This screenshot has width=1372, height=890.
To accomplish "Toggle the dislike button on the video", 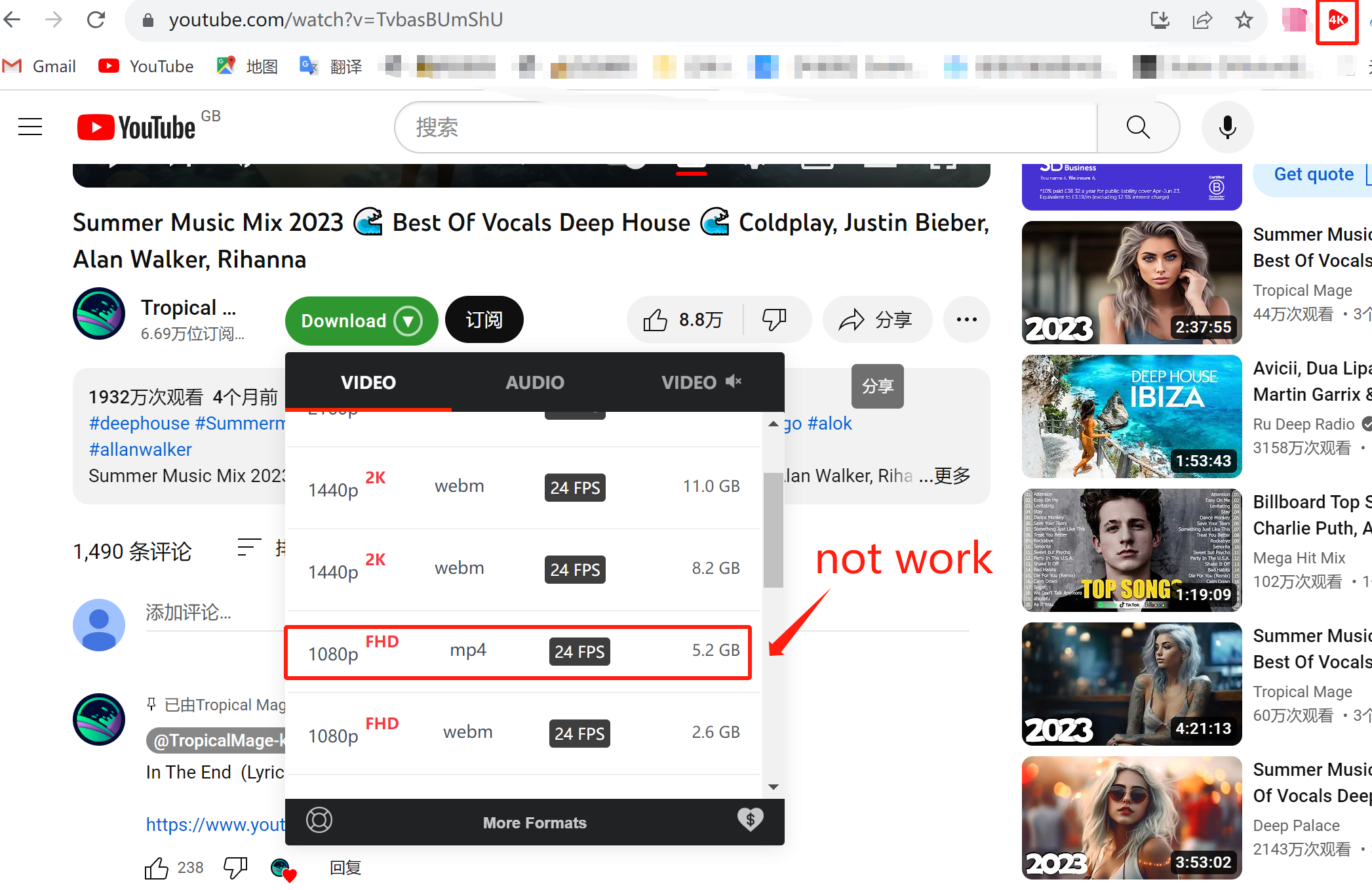I will [x=775, y=320].
